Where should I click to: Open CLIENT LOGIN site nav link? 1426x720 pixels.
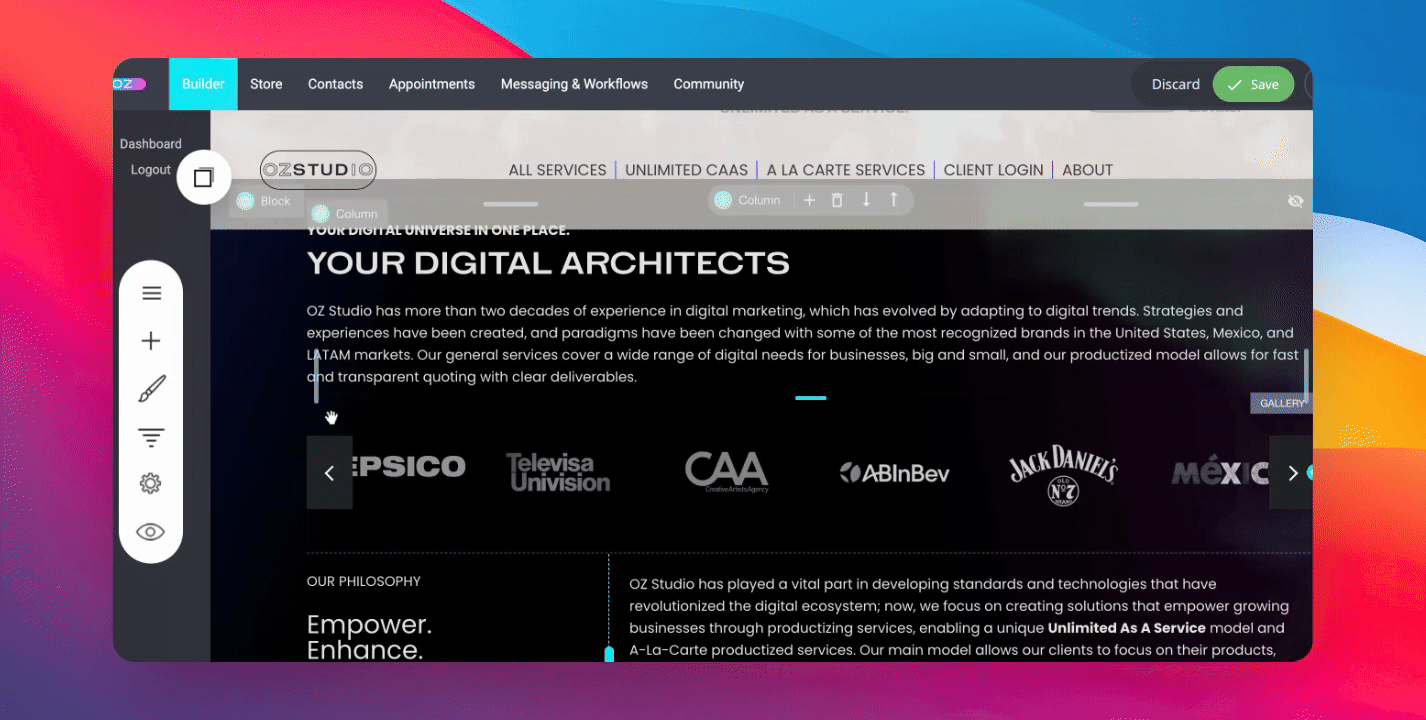click(993, 170)
